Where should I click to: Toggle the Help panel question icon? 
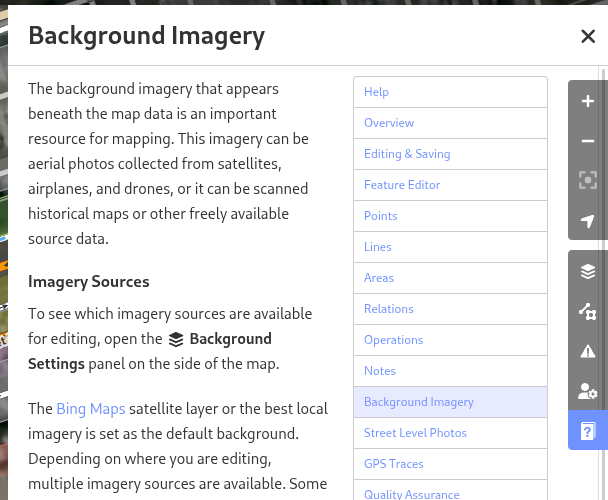click(588, 431)
